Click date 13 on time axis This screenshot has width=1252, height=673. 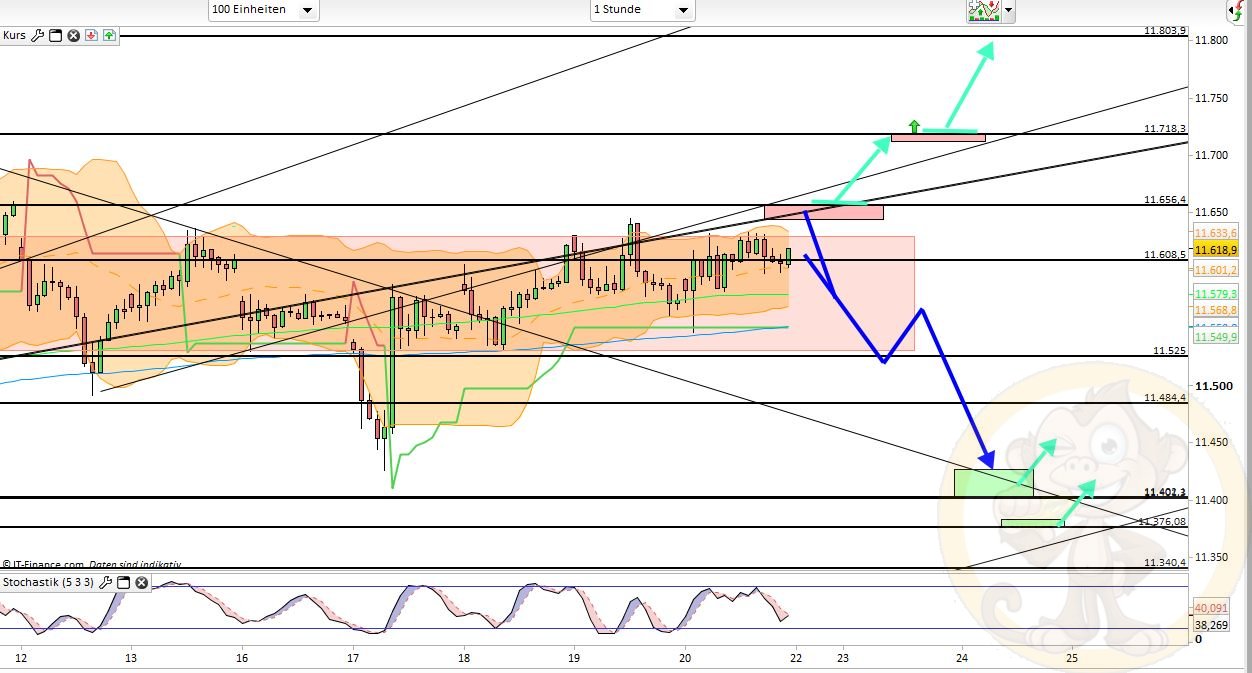pyautogui.click(x=131, y=658)
